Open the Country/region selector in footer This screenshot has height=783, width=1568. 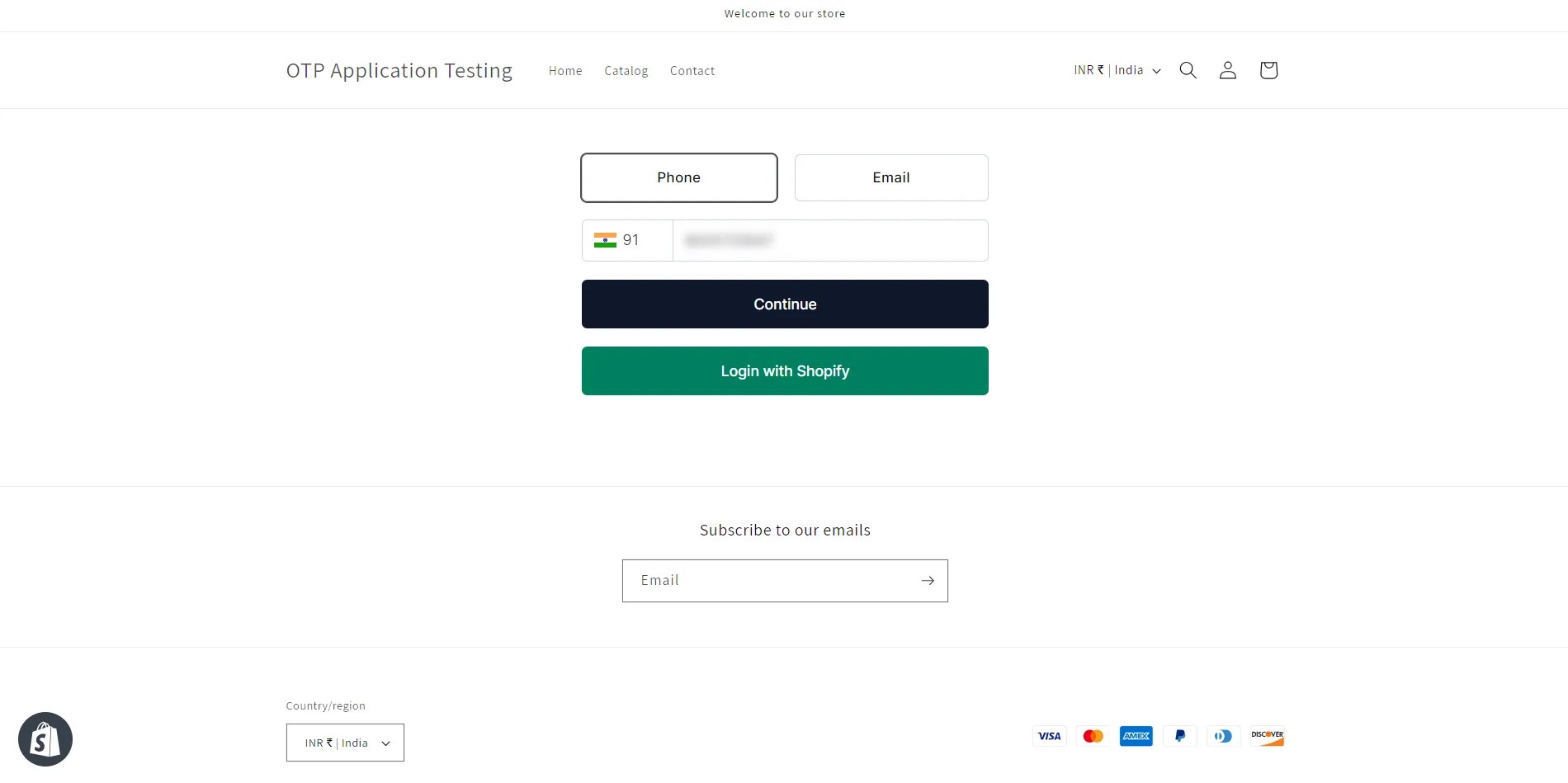point(345,743)
